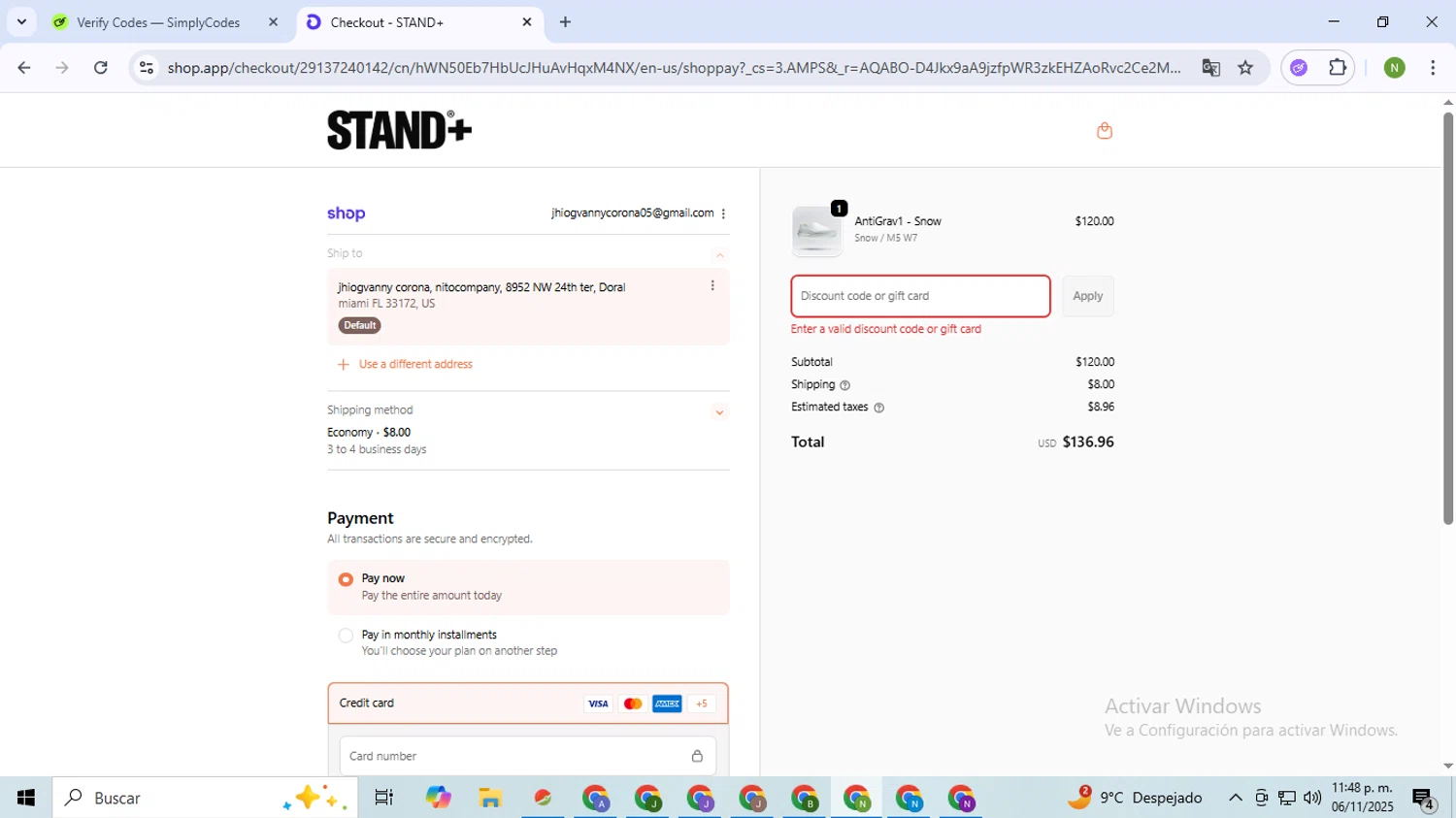Open options menu for the shipping address
Screen dimensions: 1456x818
712,285
